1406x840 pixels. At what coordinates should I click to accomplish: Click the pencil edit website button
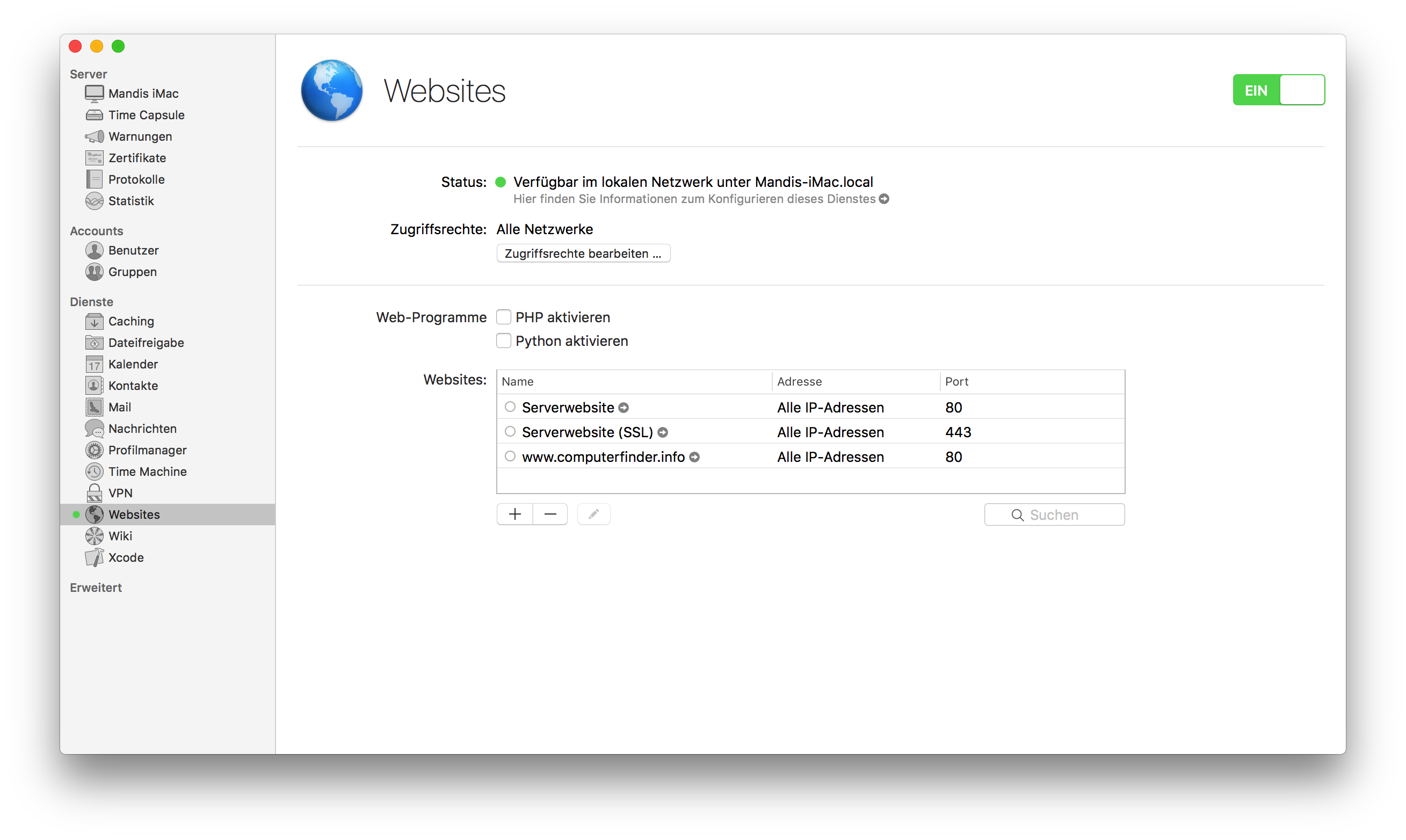pyautogui.click(x=593, y=514)
